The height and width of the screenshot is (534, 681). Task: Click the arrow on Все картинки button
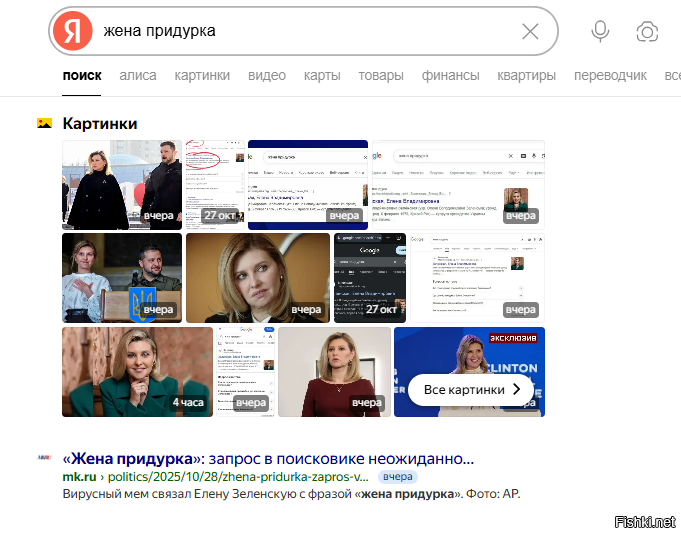pos(516,390)
